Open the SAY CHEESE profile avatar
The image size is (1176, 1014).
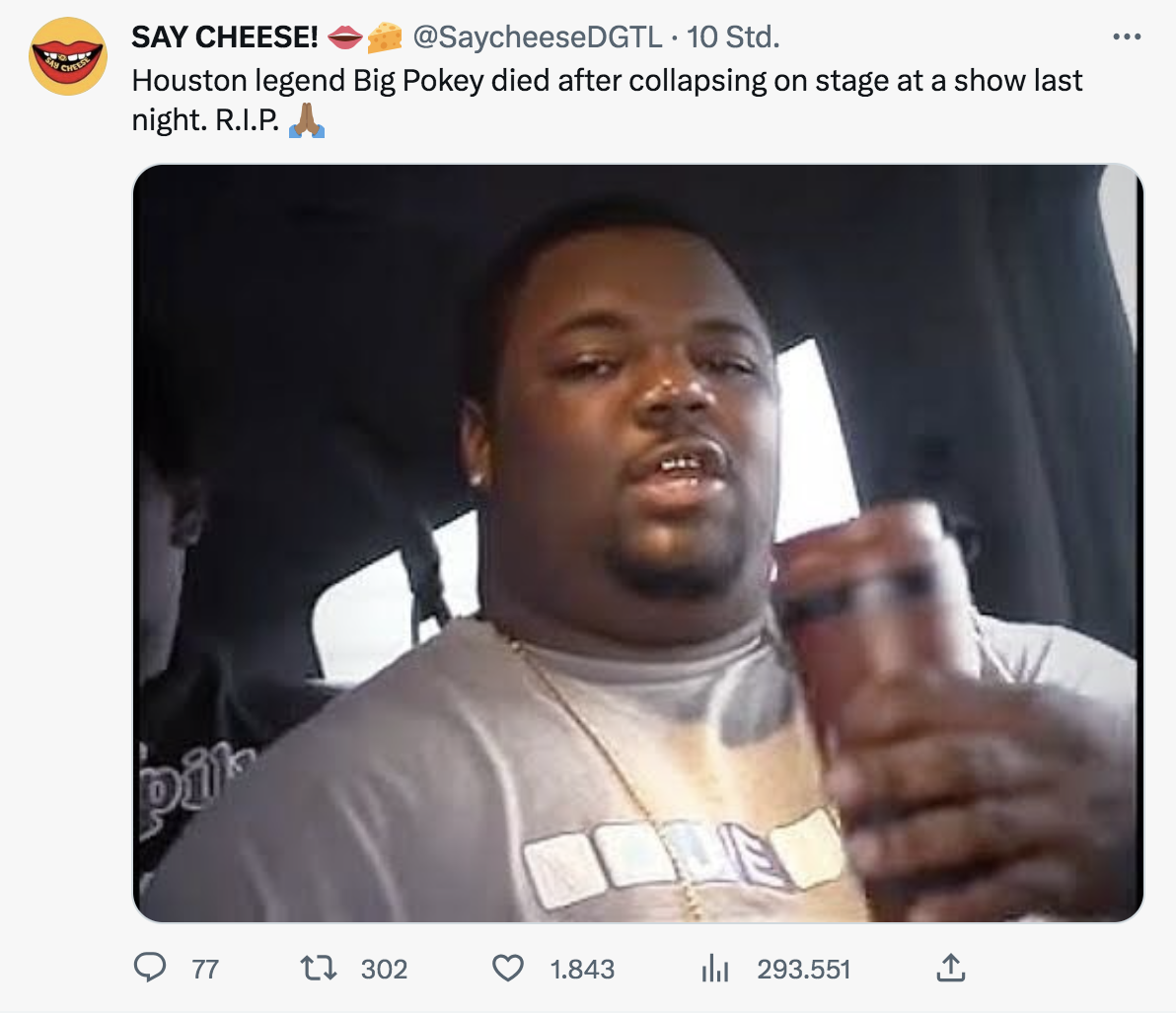(68, 56)
